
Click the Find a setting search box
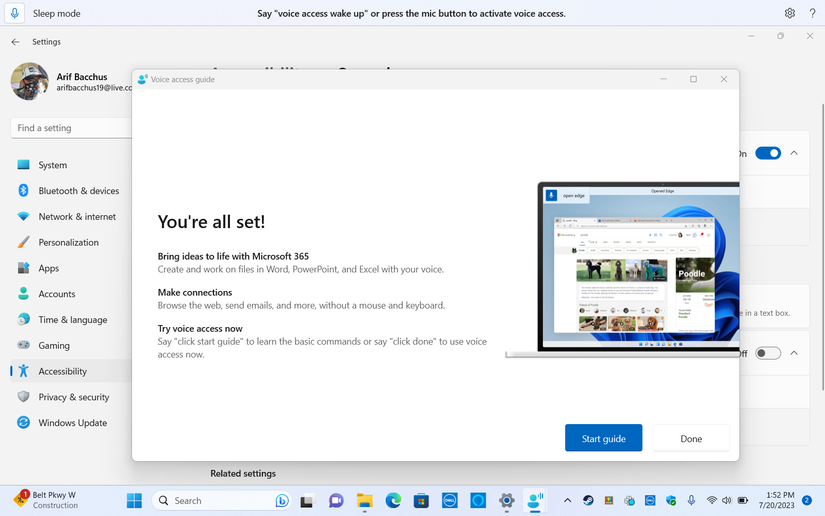click(70, 128)
